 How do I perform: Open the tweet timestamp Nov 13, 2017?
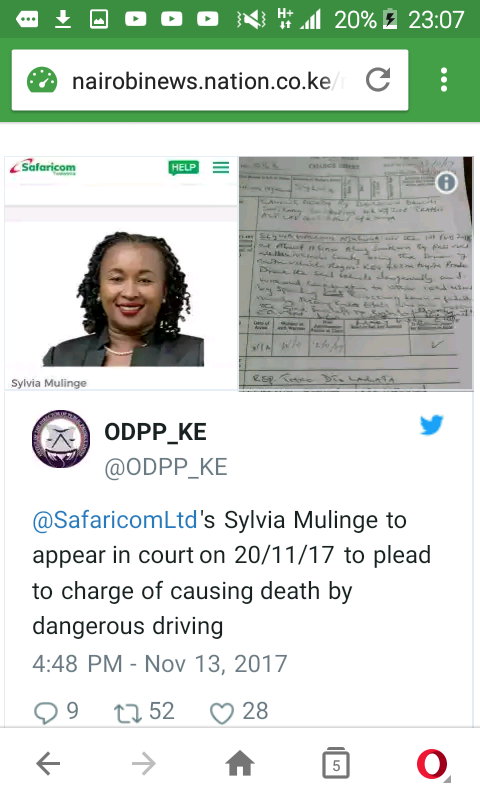tap(160, 664)
